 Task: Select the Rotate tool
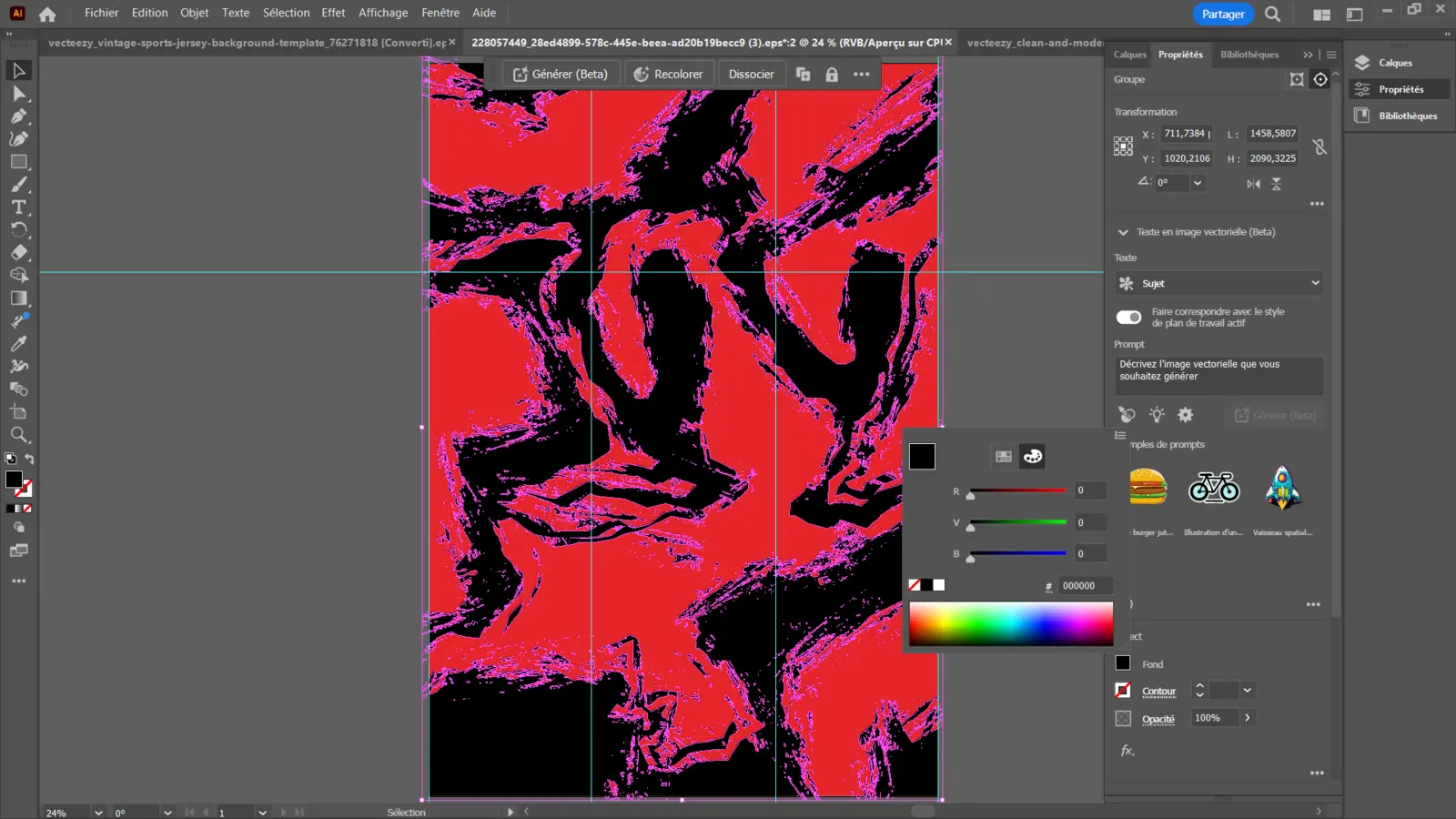click(x=18, y=230)
